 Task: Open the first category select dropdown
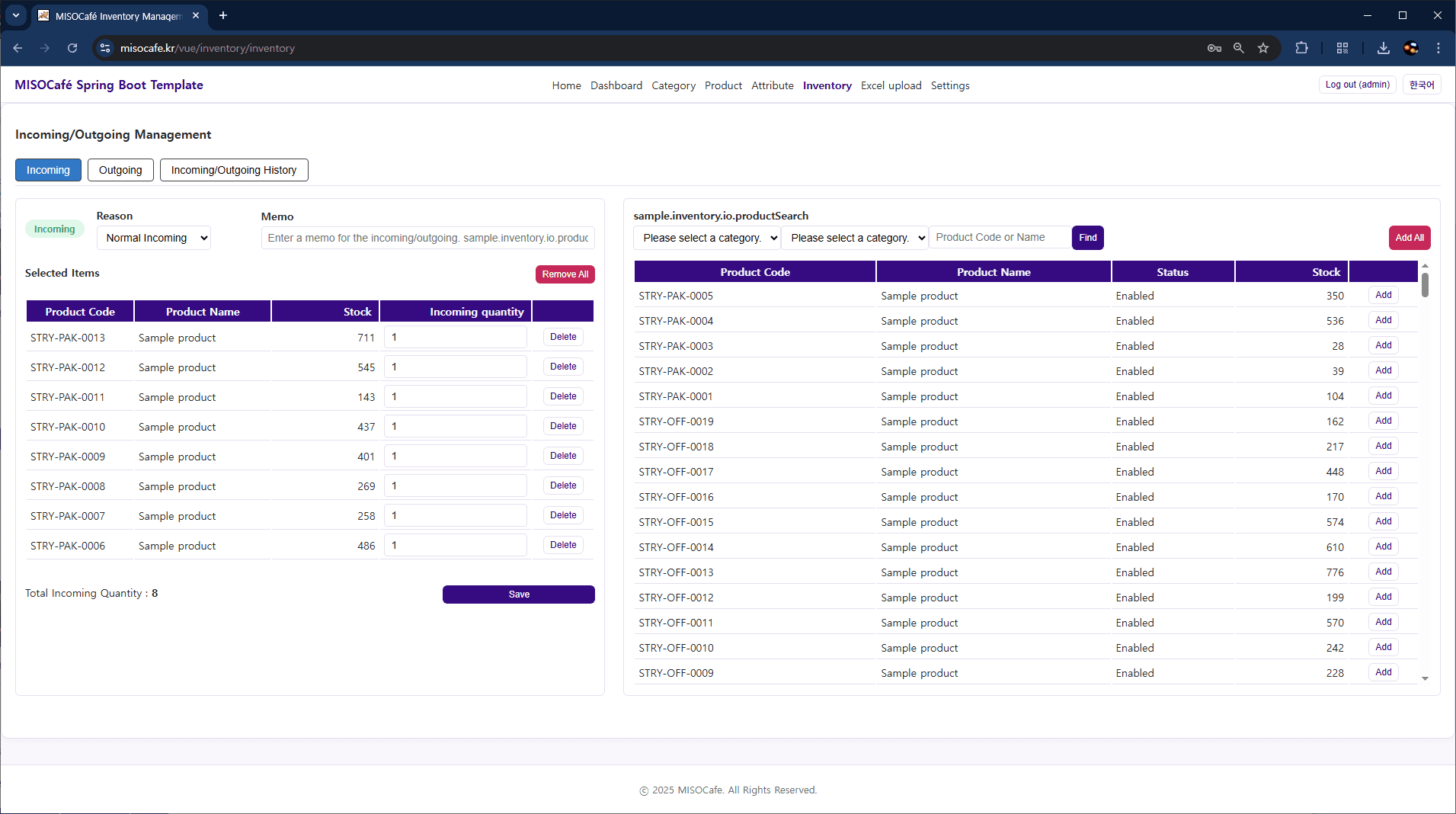pos(707,238)
